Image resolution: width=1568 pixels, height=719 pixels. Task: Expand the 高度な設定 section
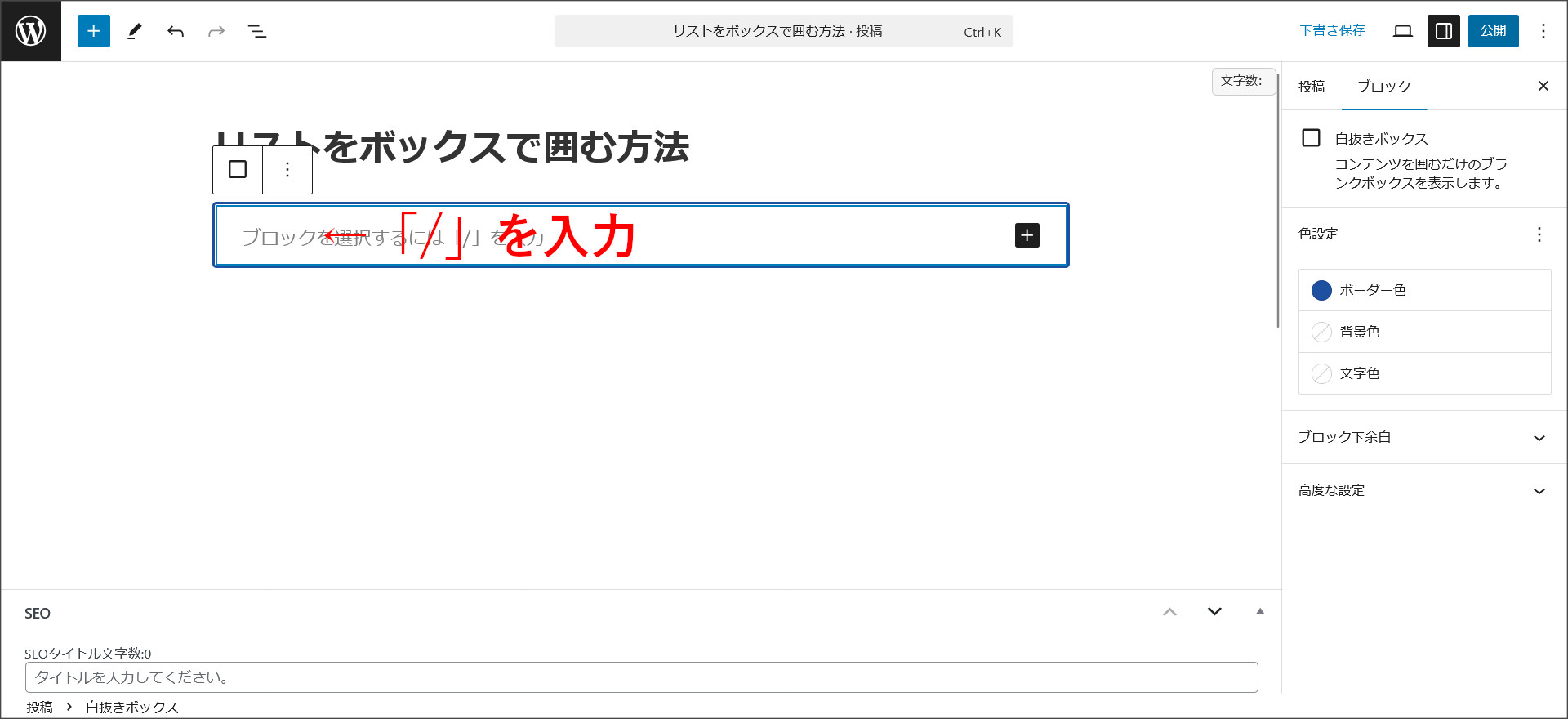point(1424,490)
